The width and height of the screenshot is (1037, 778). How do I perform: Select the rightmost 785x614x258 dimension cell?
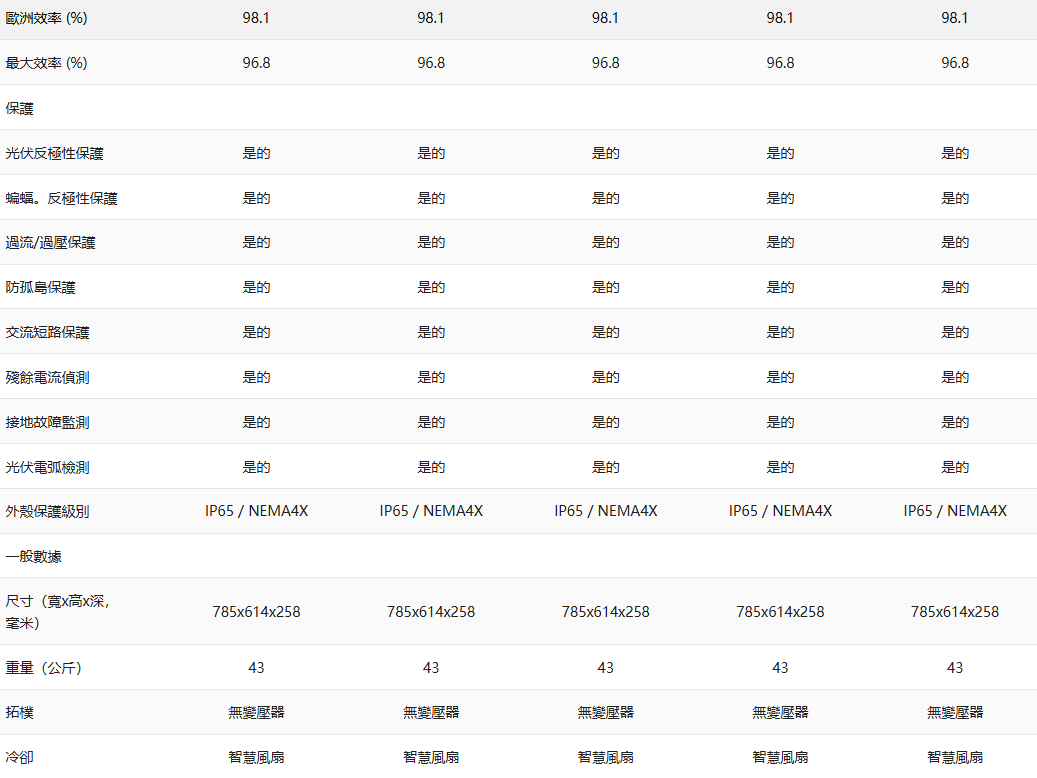point(954,612)
